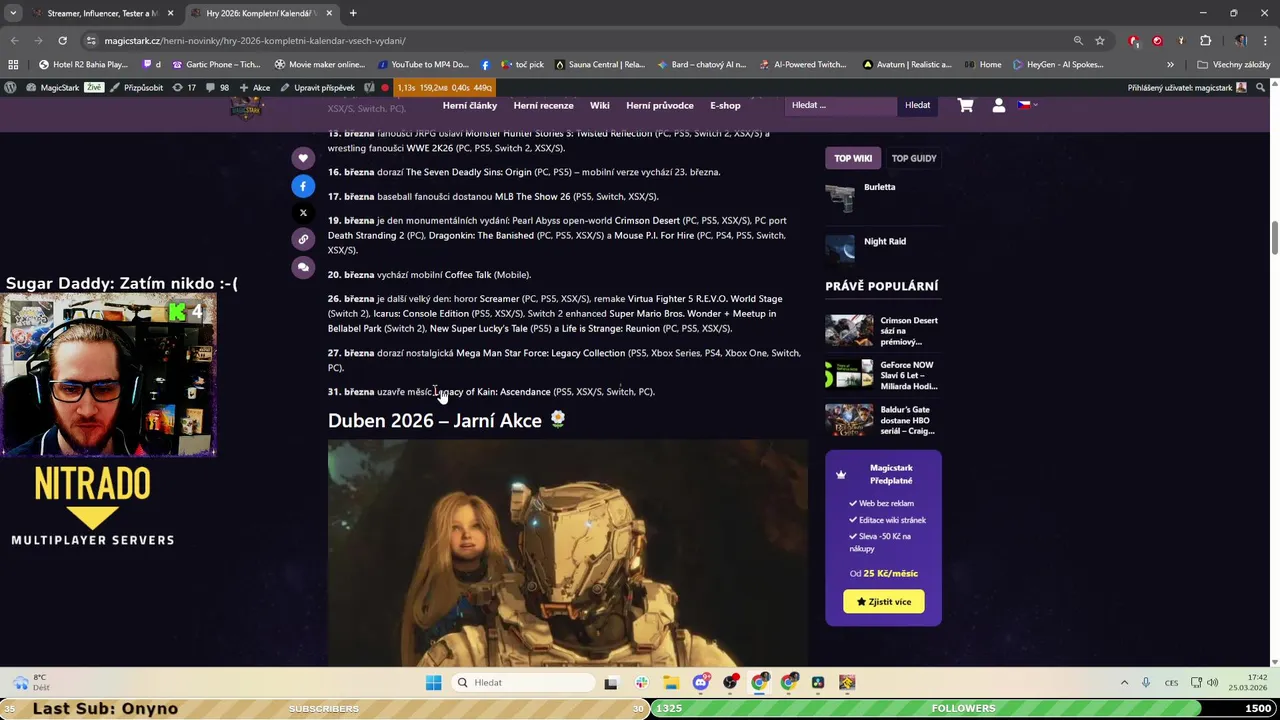The height and width of the screenshot is (720, 1280).
Task: Click Přizpůsobit in admin bar
Action: [136, 87]
